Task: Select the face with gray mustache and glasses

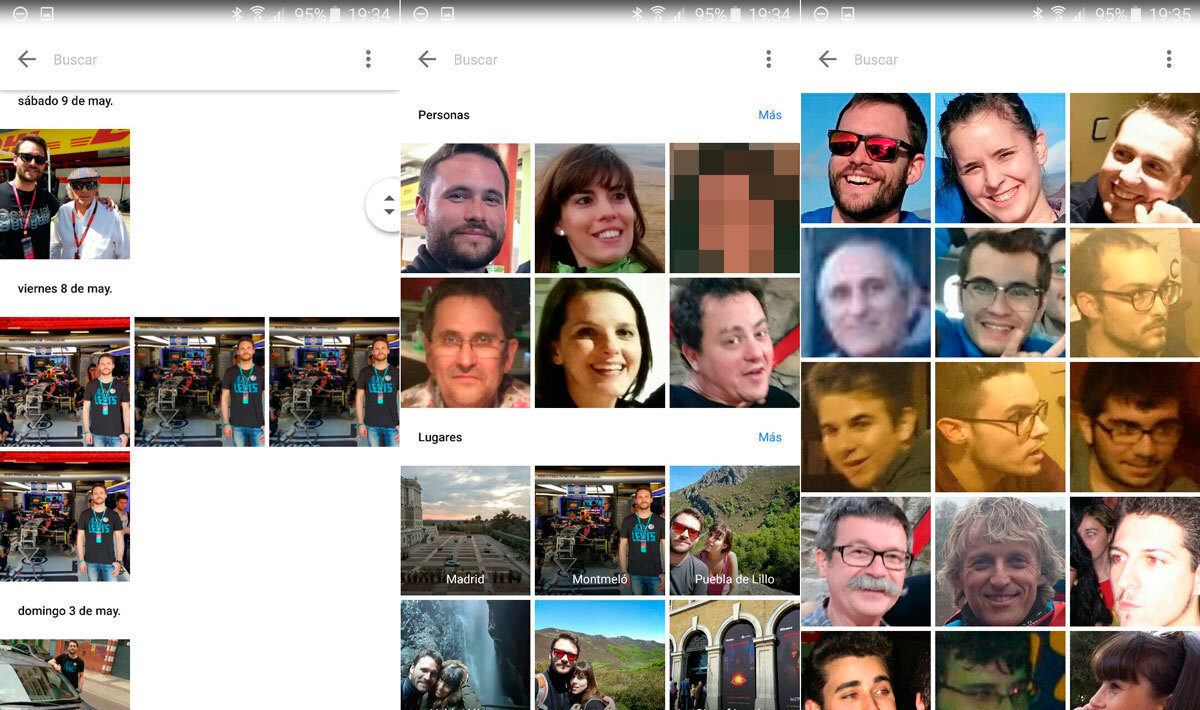Action: (865, 561)
